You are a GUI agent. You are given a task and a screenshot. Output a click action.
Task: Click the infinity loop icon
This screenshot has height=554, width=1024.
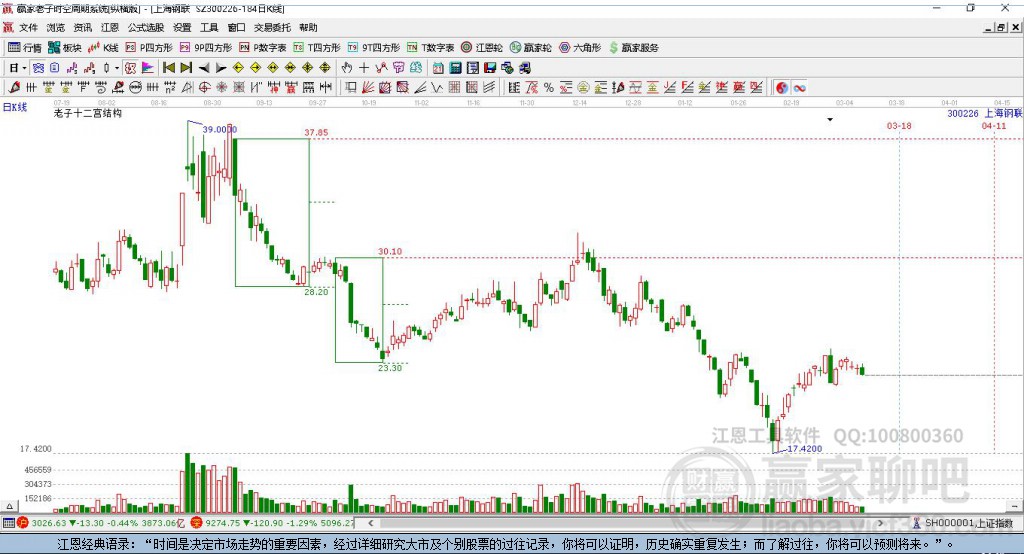tap(799, 88)
